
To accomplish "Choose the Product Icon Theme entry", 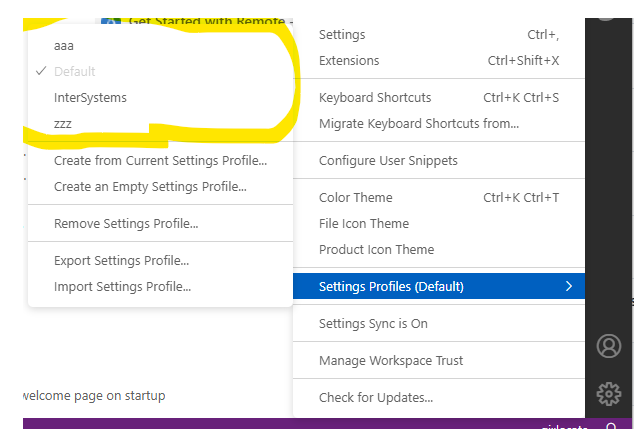I will point(439,249).
